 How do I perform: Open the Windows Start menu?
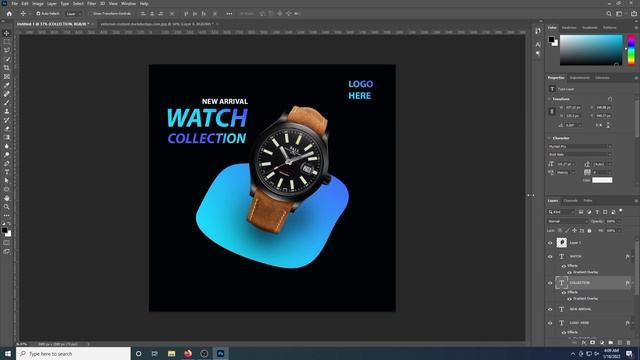[x=8, y=353]
